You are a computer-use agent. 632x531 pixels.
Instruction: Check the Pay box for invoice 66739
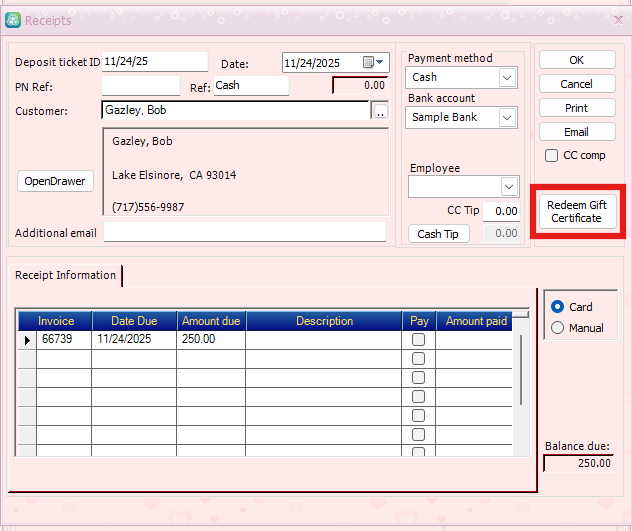point(418,340)
